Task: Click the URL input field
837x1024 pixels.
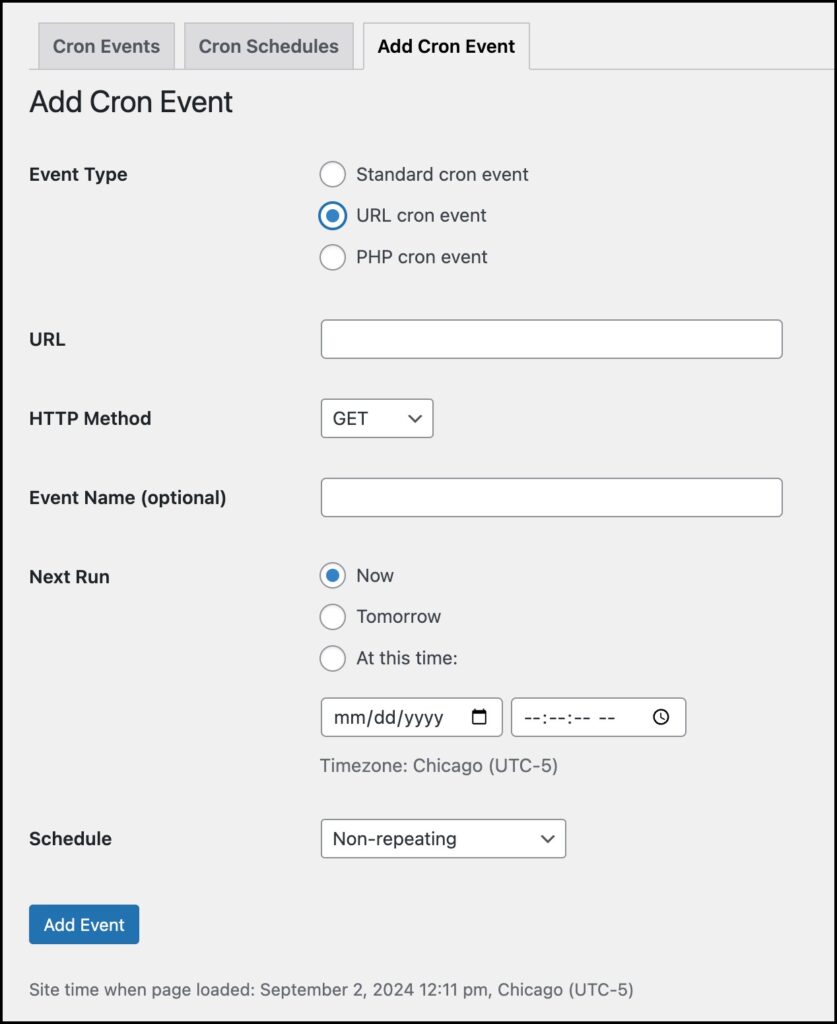Action: [x=550, y=339]
